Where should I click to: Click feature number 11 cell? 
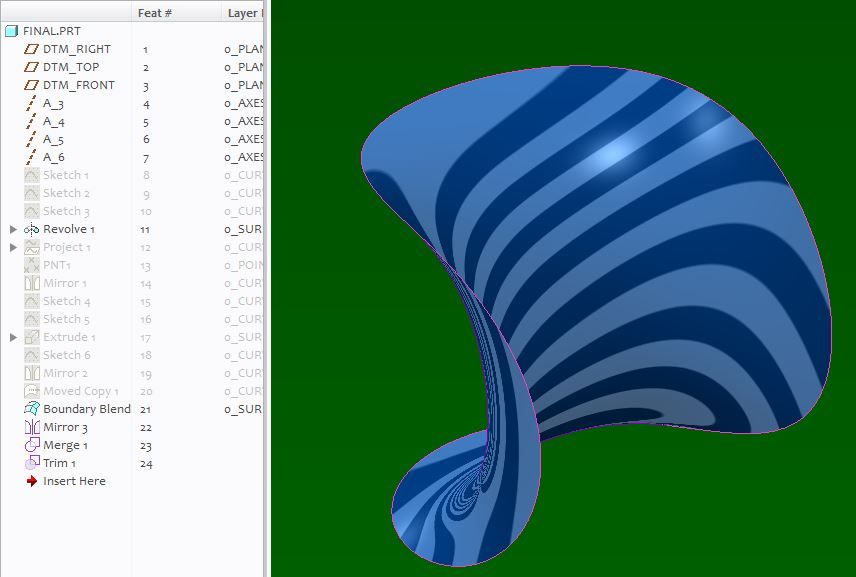(145, 230)
